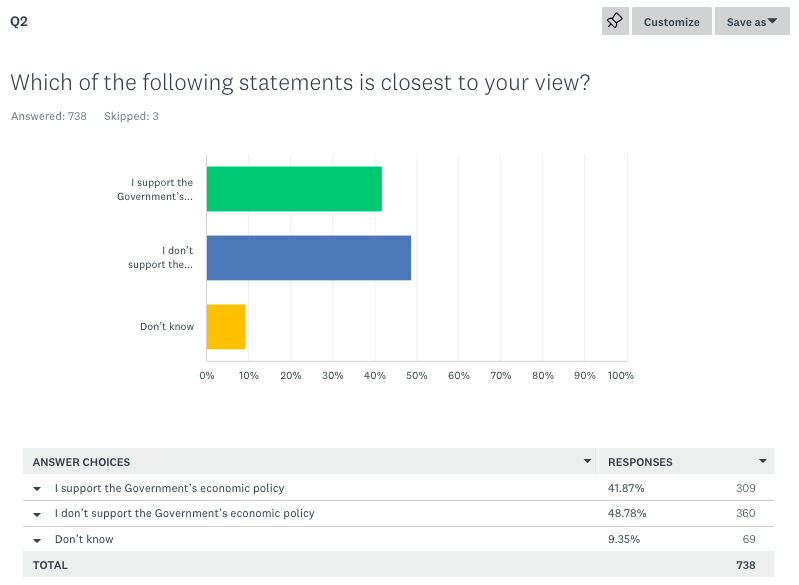Expand the 'Don't know' row arrow
Viewport: 799px width, 585px height.
[37, 540]
